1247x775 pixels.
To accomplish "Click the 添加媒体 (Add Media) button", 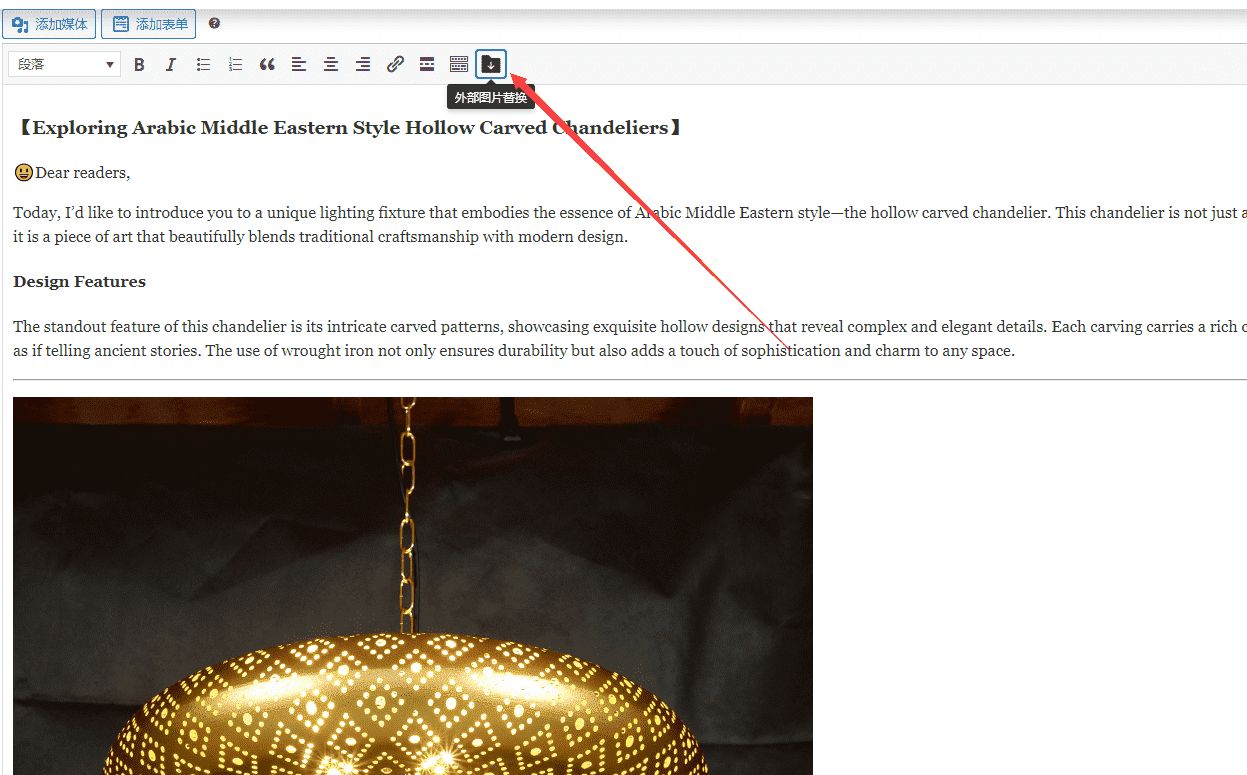I will click(49, 24).
